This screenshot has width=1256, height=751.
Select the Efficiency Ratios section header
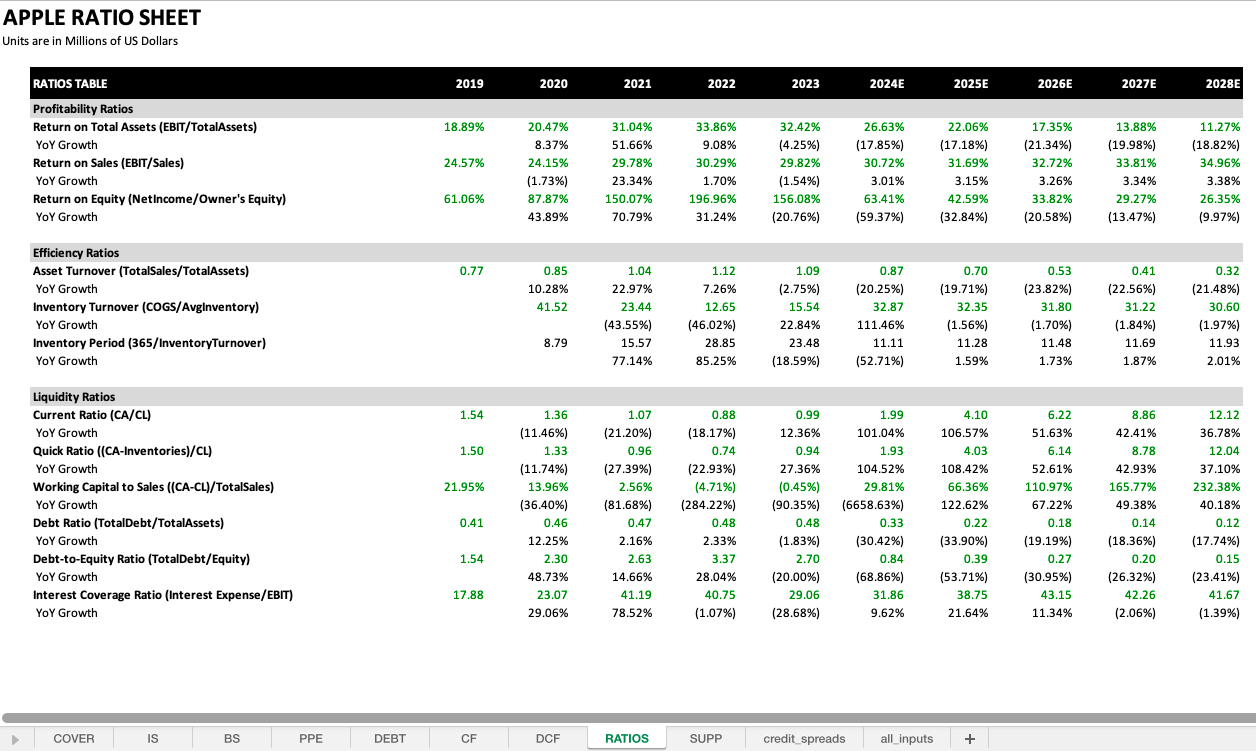tap(76, 253)
